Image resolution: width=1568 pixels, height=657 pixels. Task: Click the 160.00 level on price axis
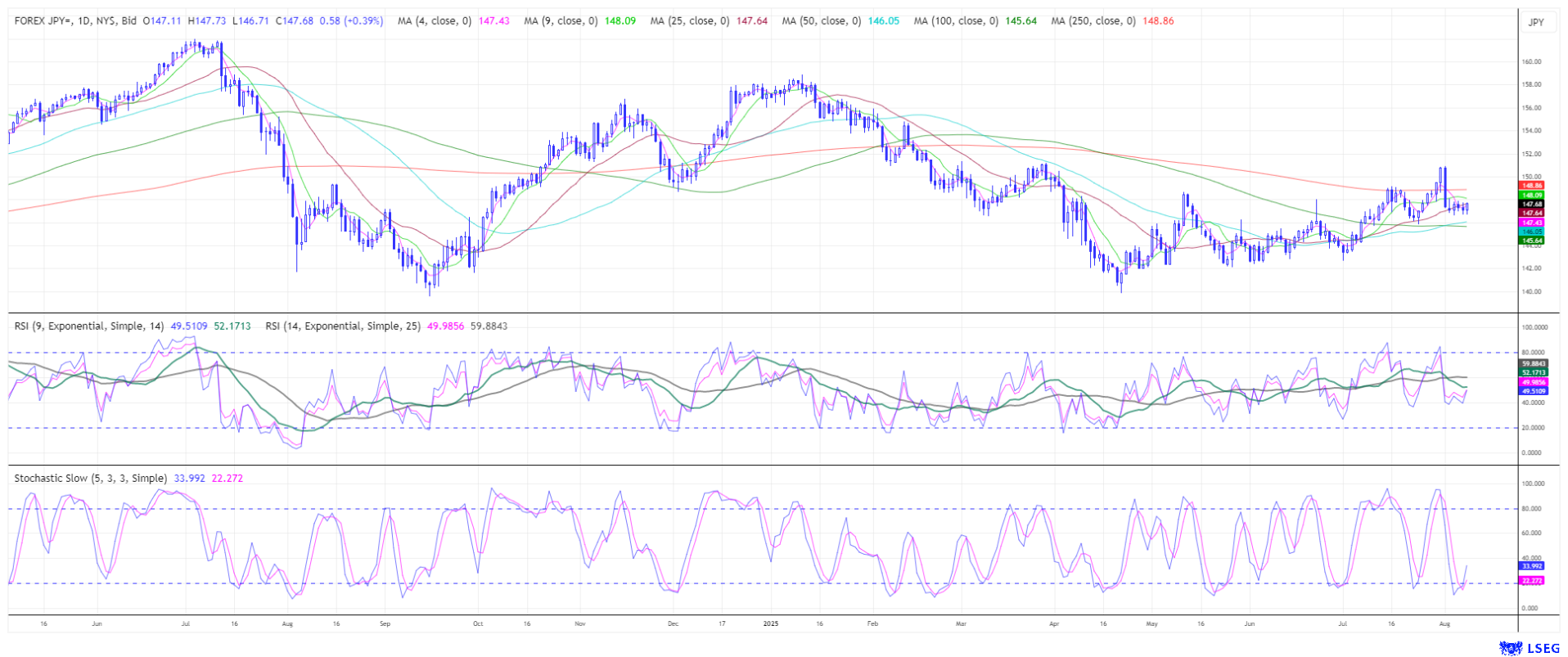pos(1531,61)
